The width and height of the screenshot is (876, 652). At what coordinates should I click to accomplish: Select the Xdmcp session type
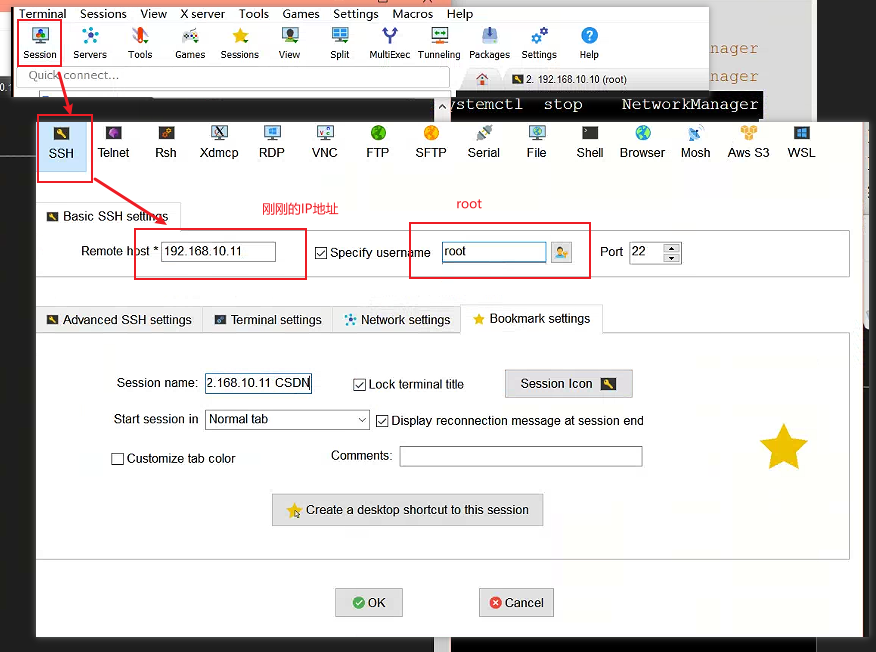coord(219,143)
